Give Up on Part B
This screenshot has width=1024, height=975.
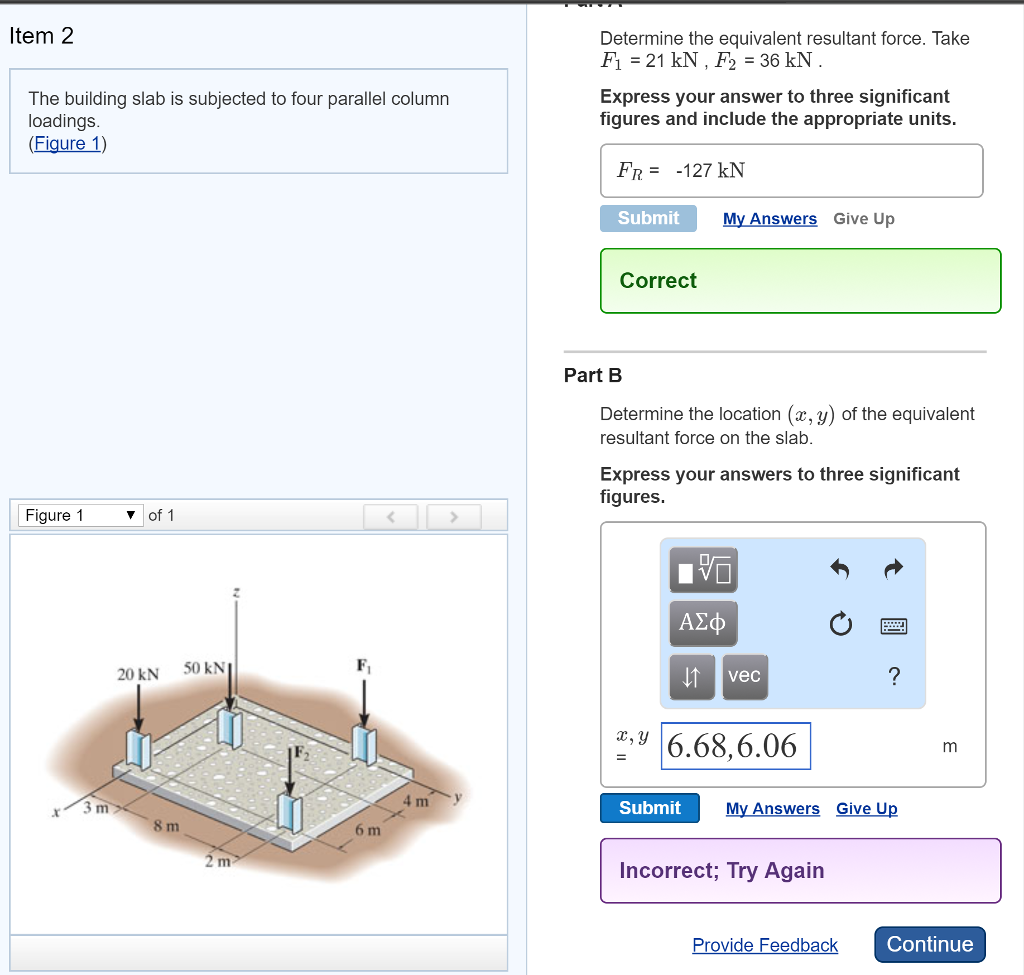point(866,808)
